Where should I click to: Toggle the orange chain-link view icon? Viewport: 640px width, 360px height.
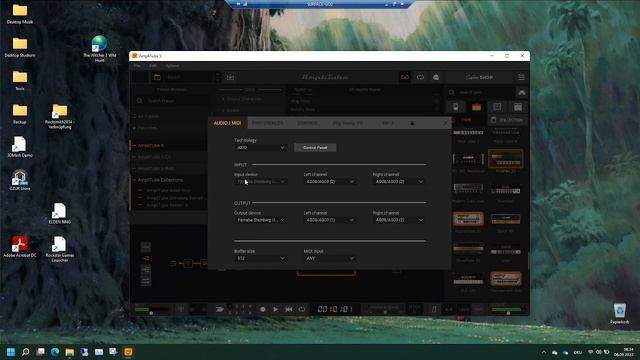pyautogui.click(x=404, y=77)
